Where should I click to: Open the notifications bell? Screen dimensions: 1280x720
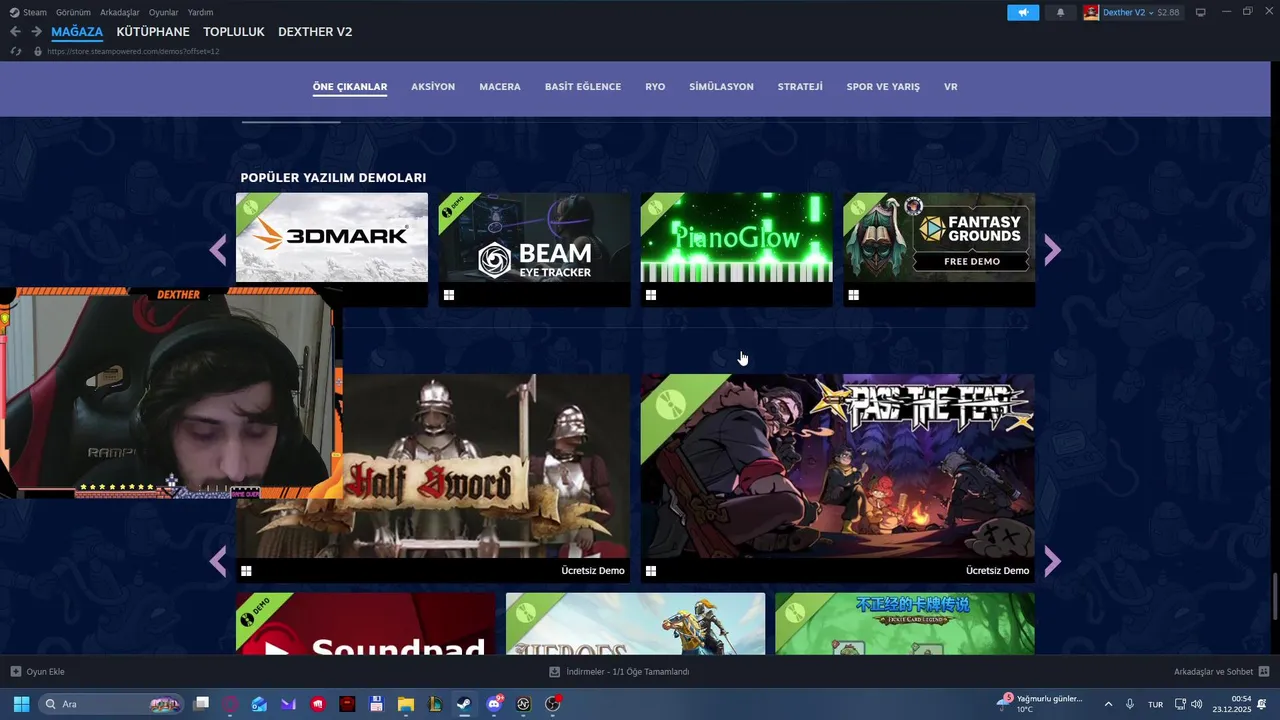coord(1060,12)
